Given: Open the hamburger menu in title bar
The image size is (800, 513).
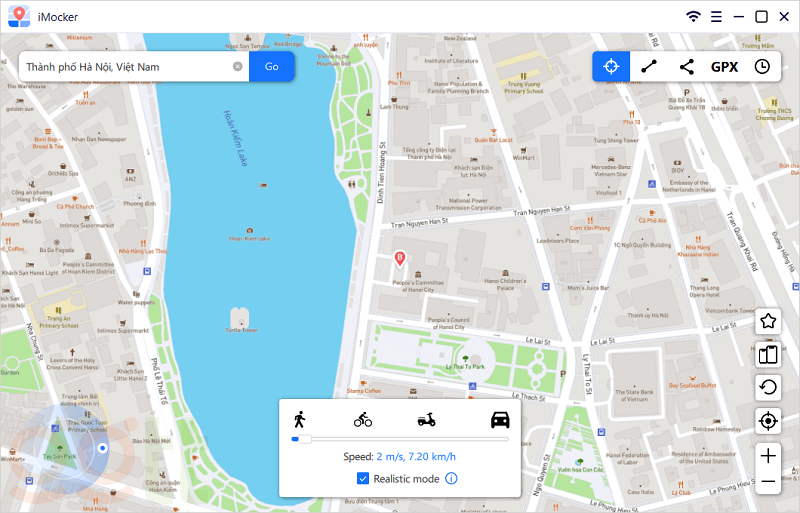Looking at the screenshot, I should pos(716,16).
